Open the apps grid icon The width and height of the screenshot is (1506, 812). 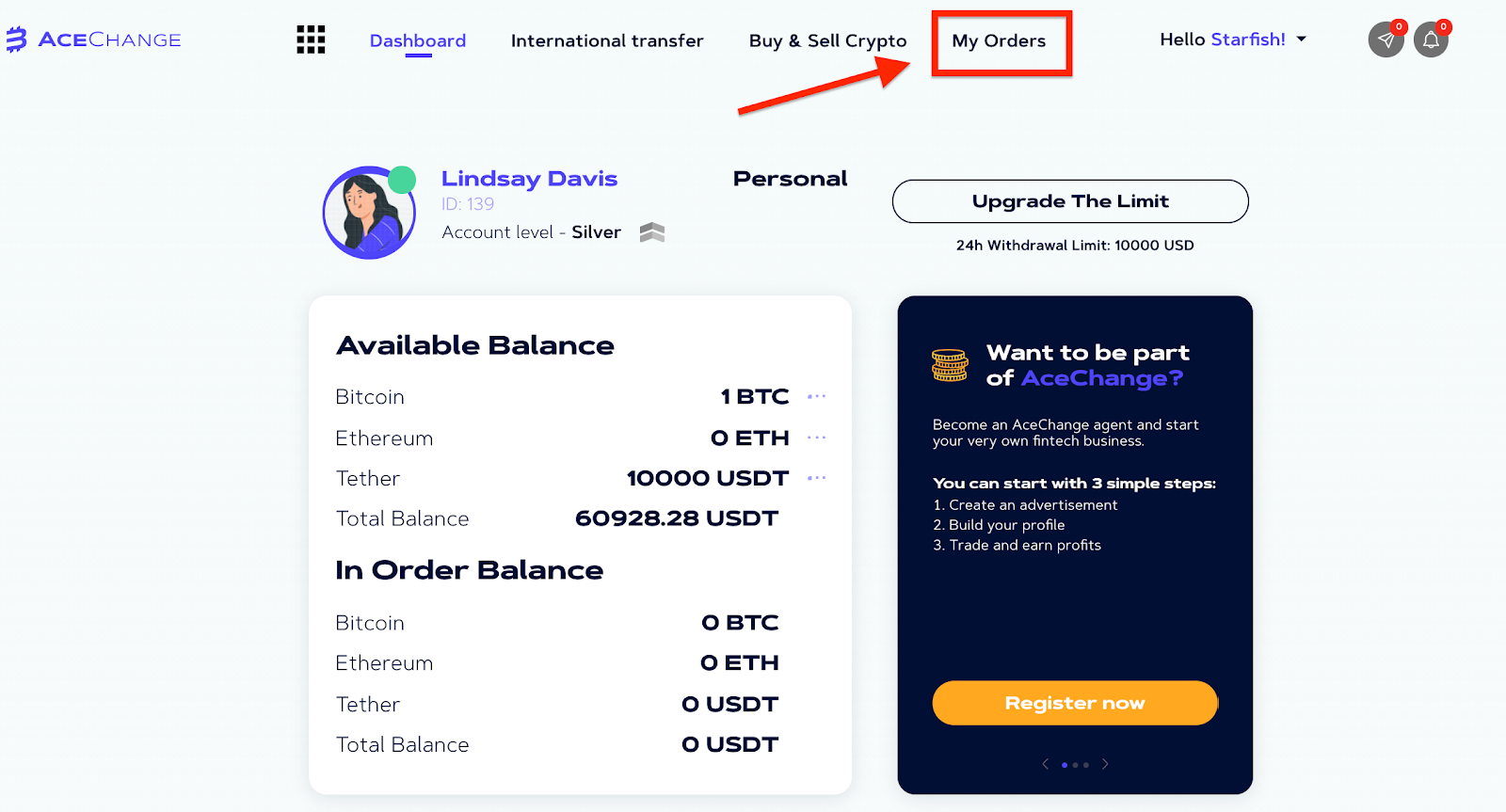[311, 40]
